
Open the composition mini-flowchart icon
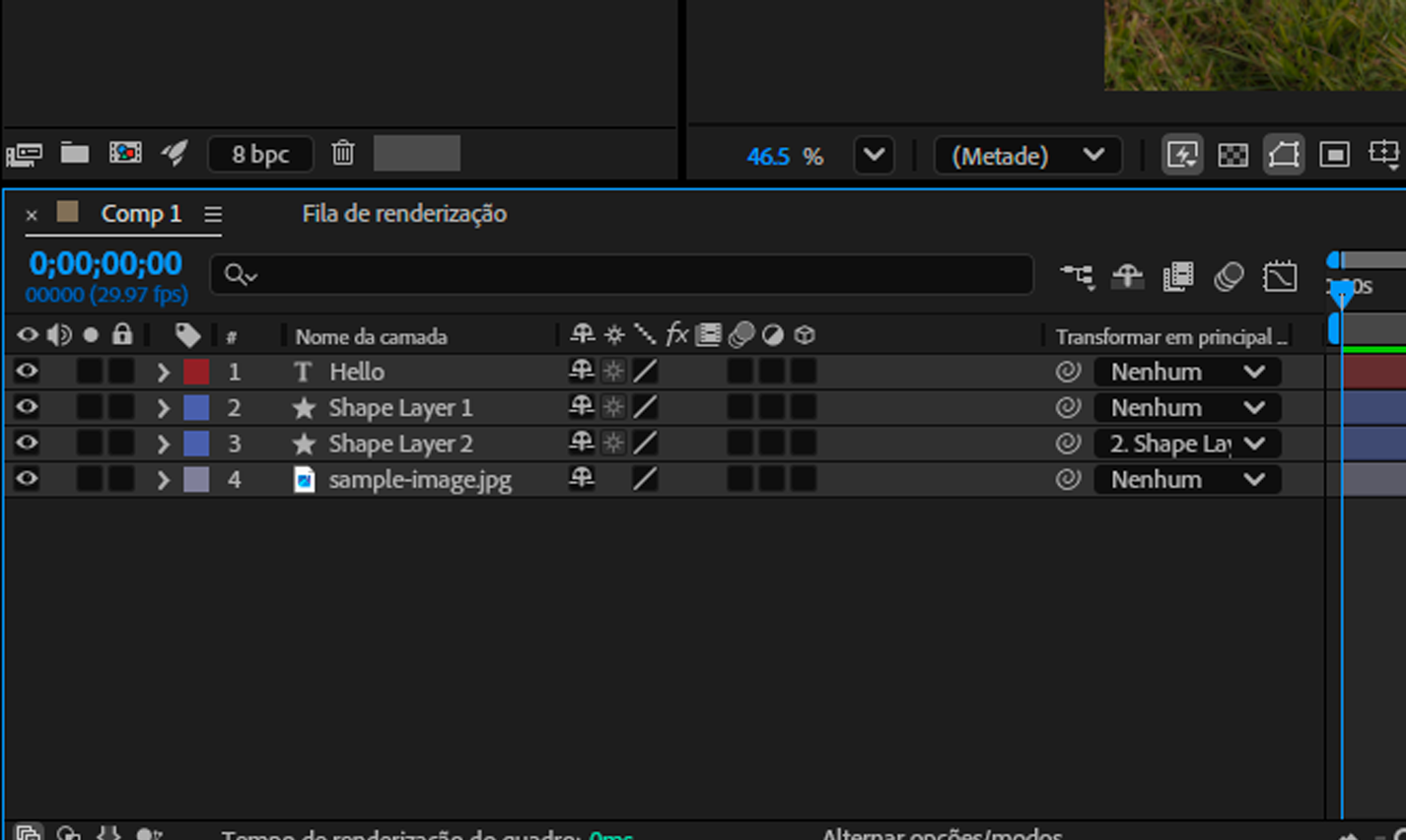[1077, 277]
